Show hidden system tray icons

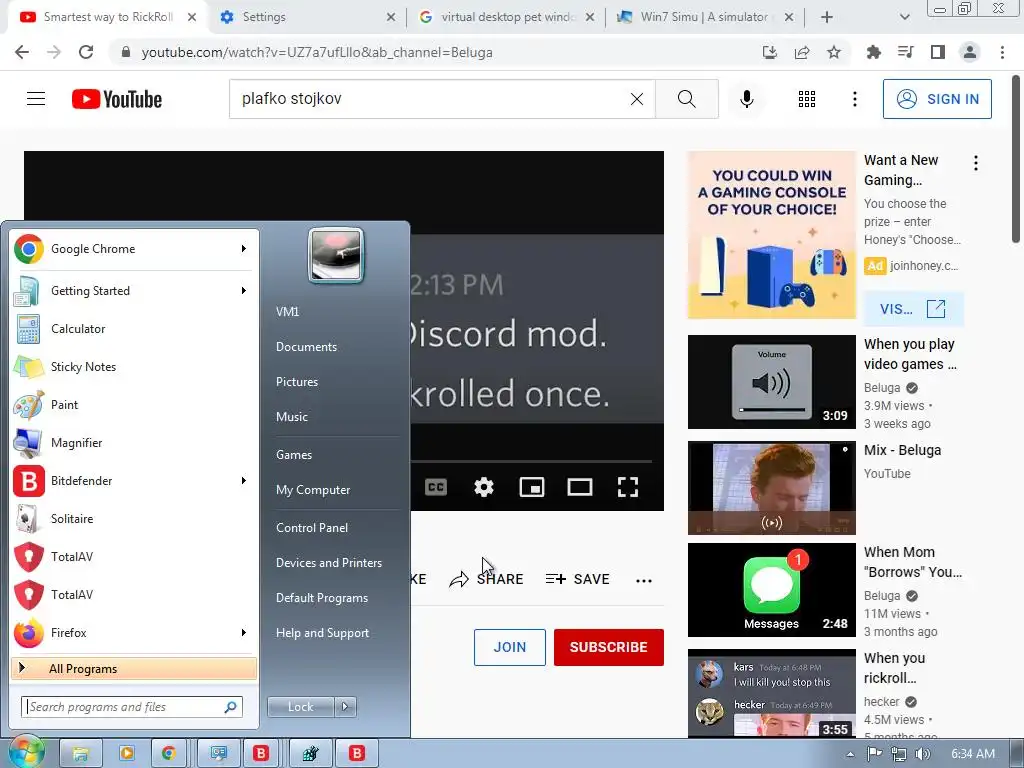[850, 754]
